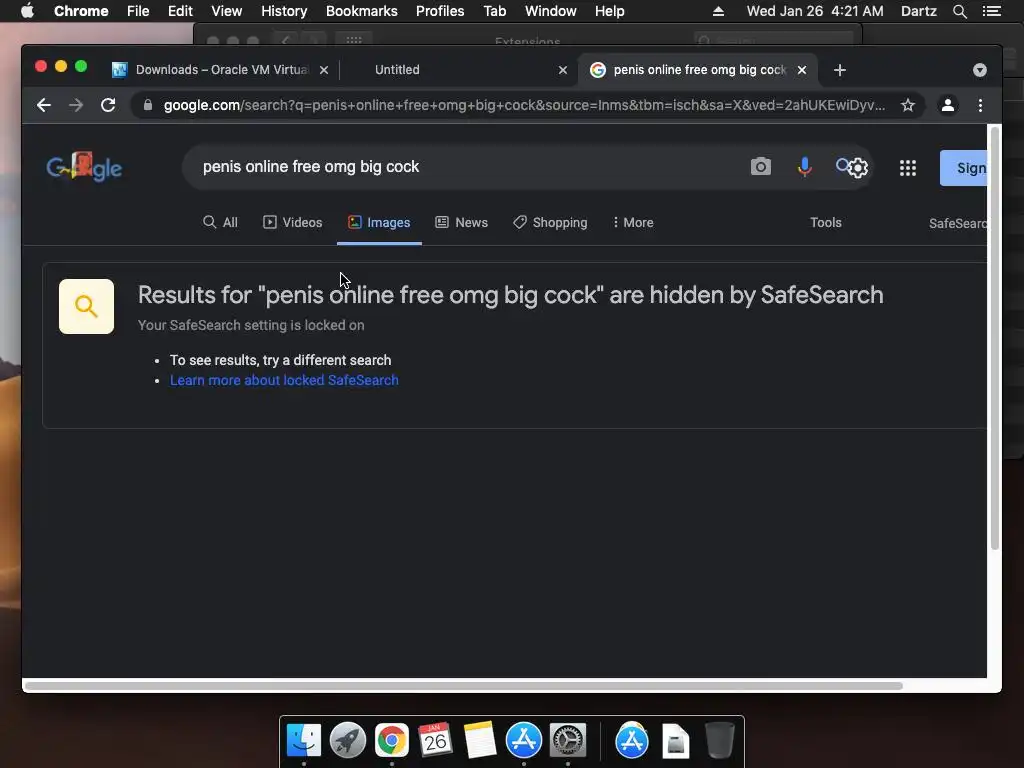Open Launchpad from the Dock
Image resolution: width=1024 pixels, height=768 pixels.
tap(347, 741)
